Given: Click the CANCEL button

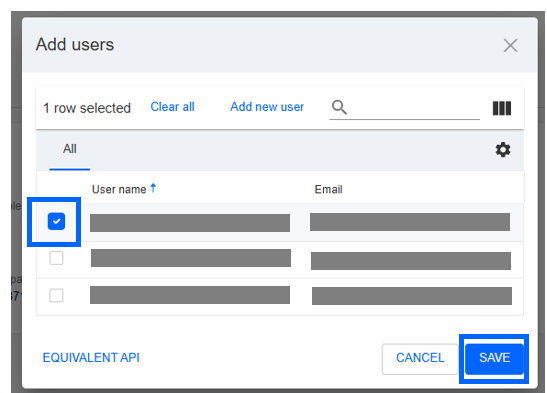Looking at the screenshot, I should [x=420, y=359].
